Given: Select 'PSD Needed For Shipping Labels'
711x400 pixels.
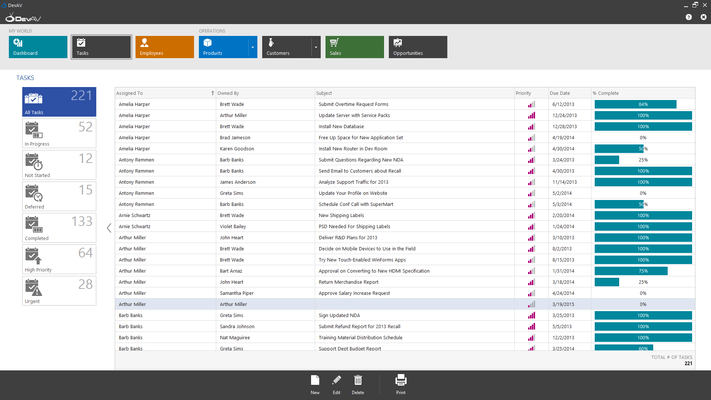Looking at the screenshot, I should [405, 226].
